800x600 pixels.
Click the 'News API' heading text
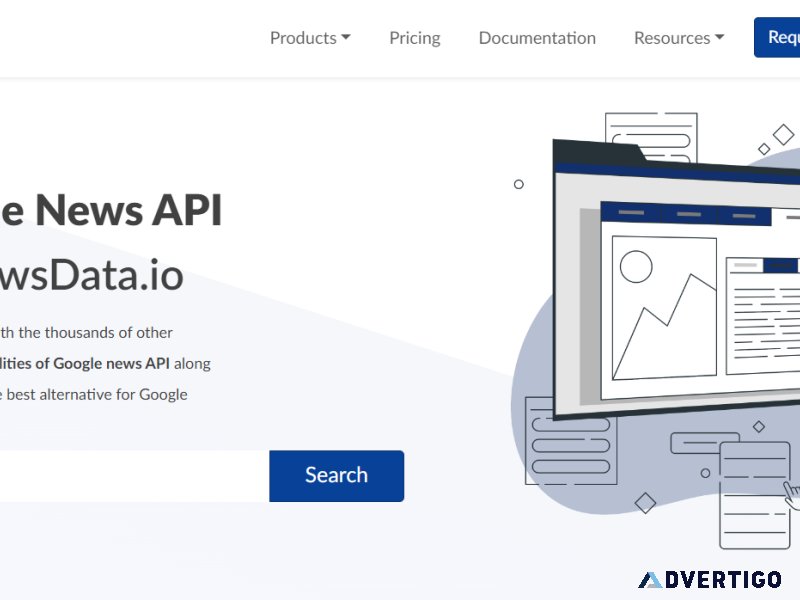tap(129, 210)
